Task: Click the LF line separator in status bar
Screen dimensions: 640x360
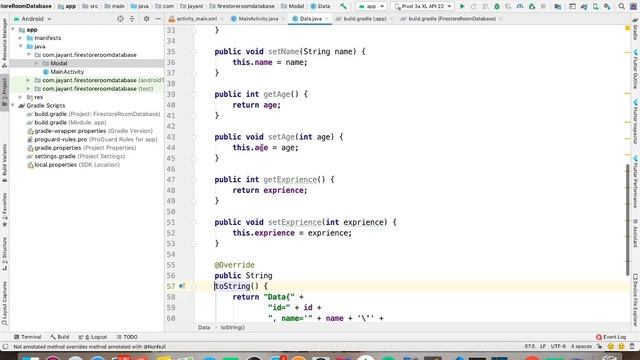Action: (x=543, y=347)
